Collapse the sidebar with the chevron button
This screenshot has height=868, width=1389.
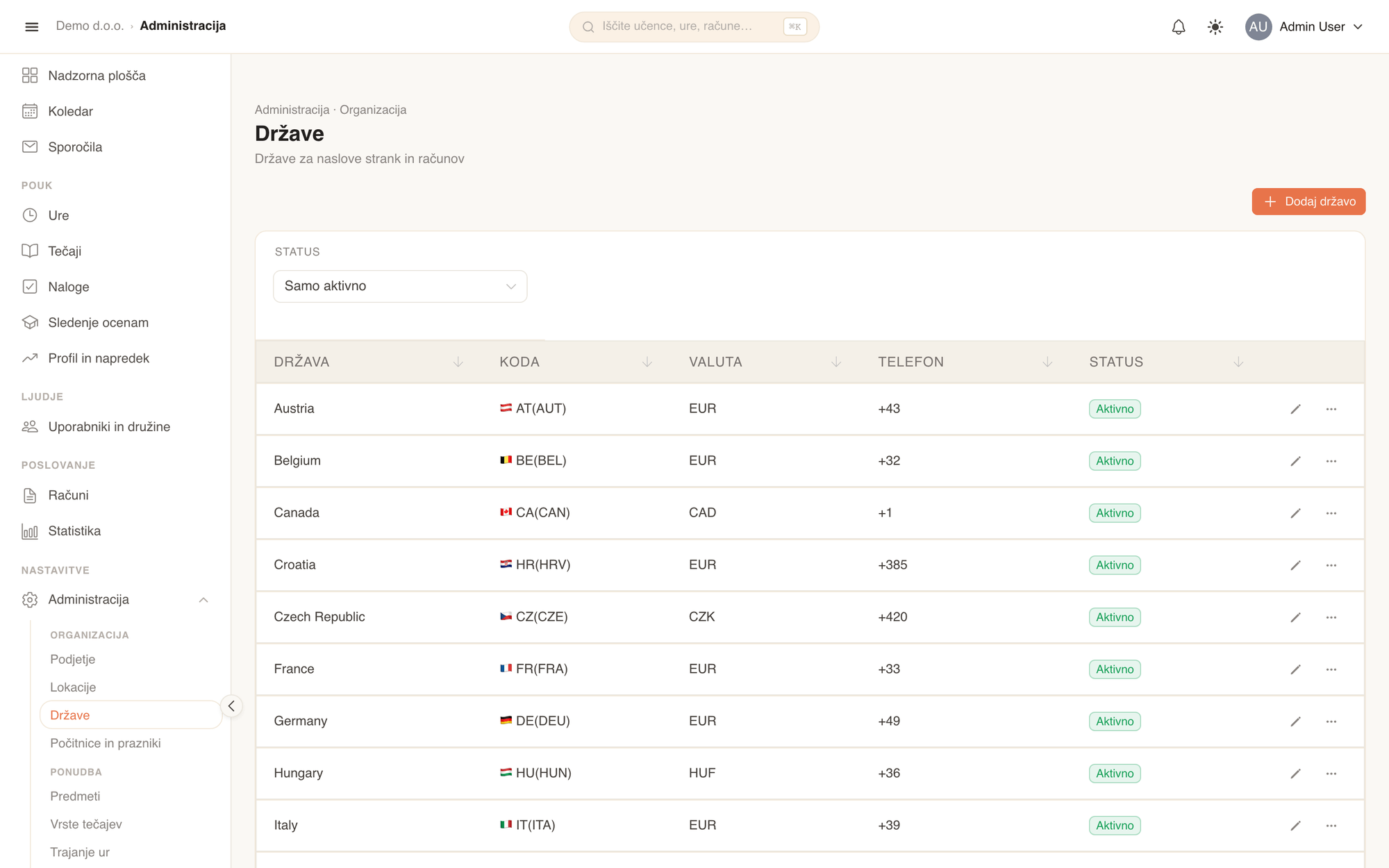click(231, 706)
